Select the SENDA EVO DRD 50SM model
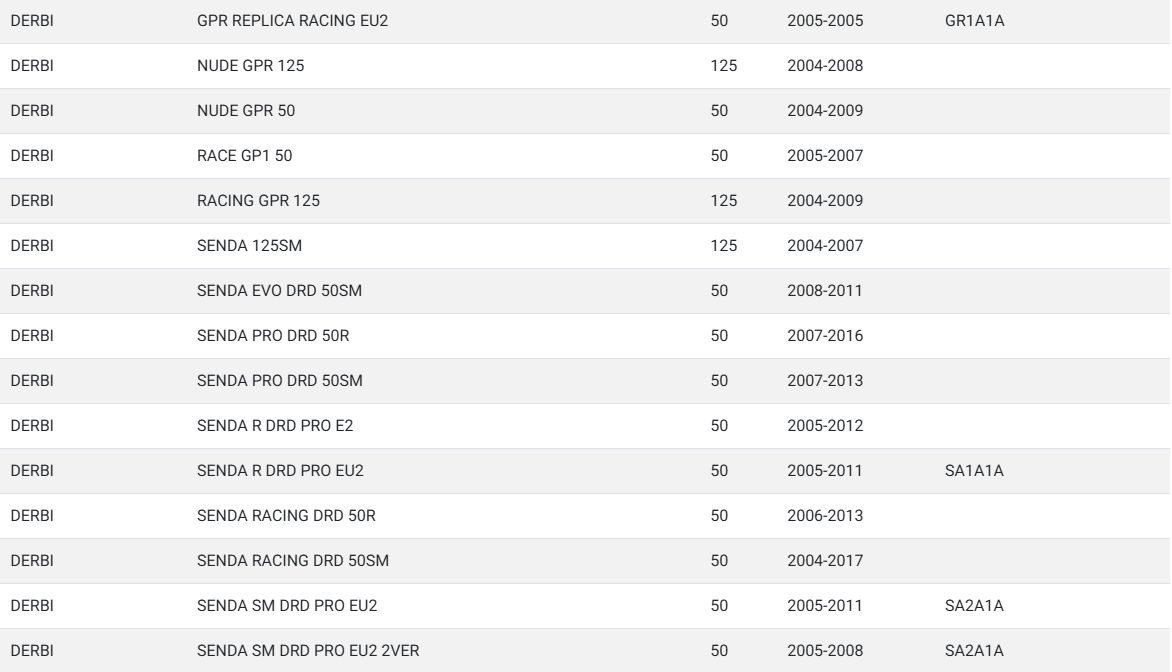This screenshot has width=1172, height=672. tap(279, 291)
